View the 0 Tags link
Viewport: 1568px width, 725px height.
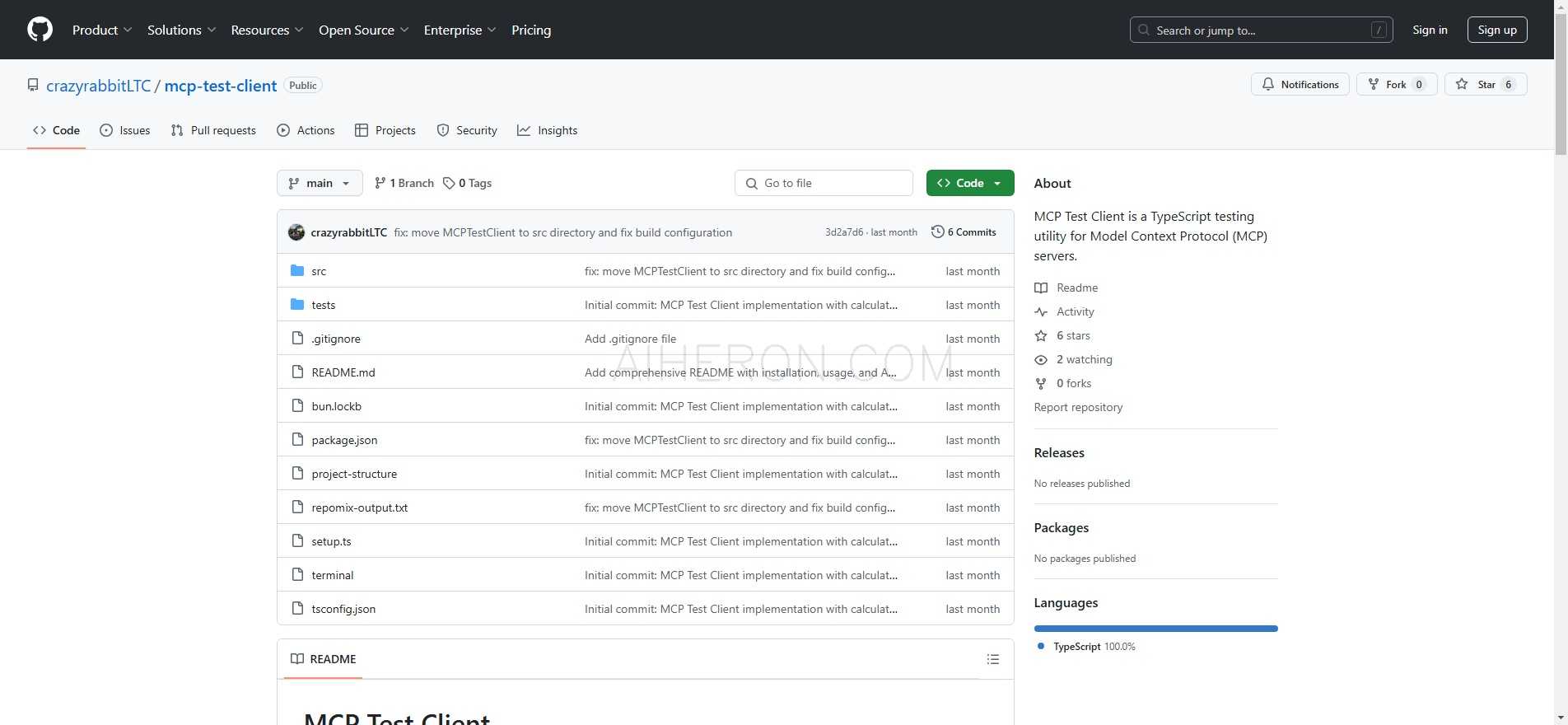[467, 183]
